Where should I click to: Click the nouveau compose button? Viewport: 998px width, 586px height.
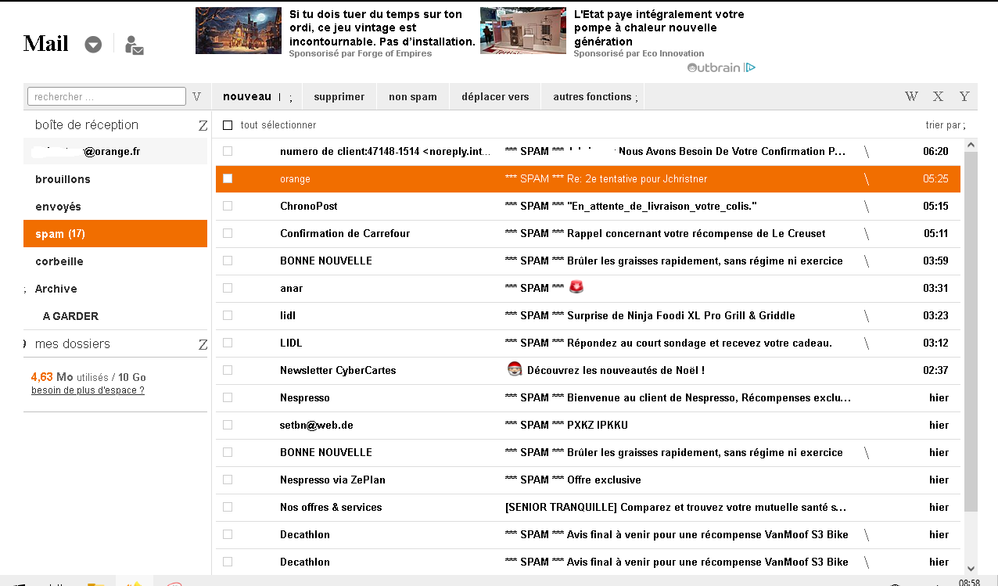247,97
